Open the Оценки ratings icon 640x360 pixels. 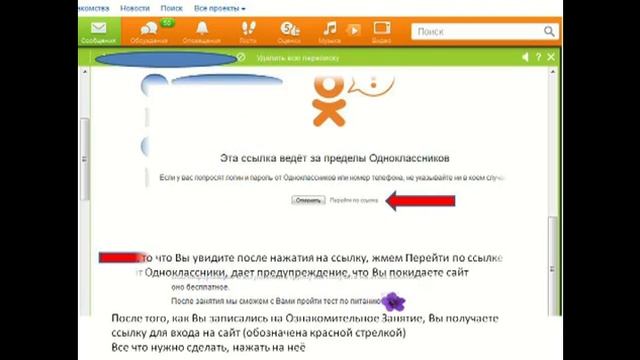point(289,32)
